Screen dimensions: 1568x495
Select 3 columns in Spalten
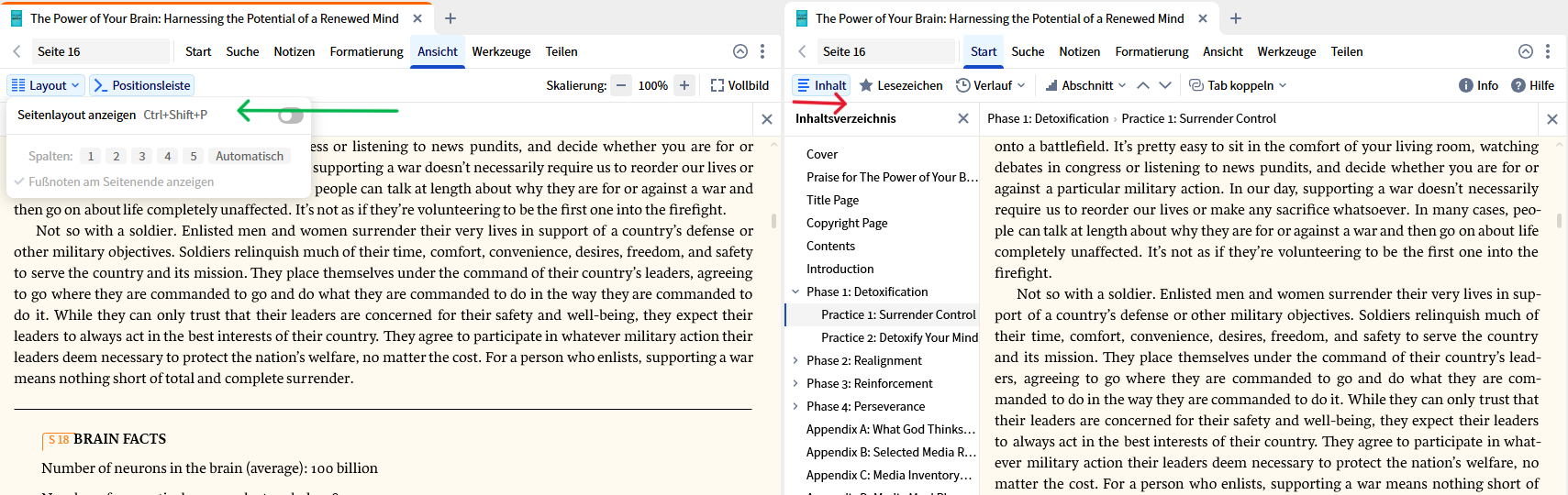click(x=142, y=156)
